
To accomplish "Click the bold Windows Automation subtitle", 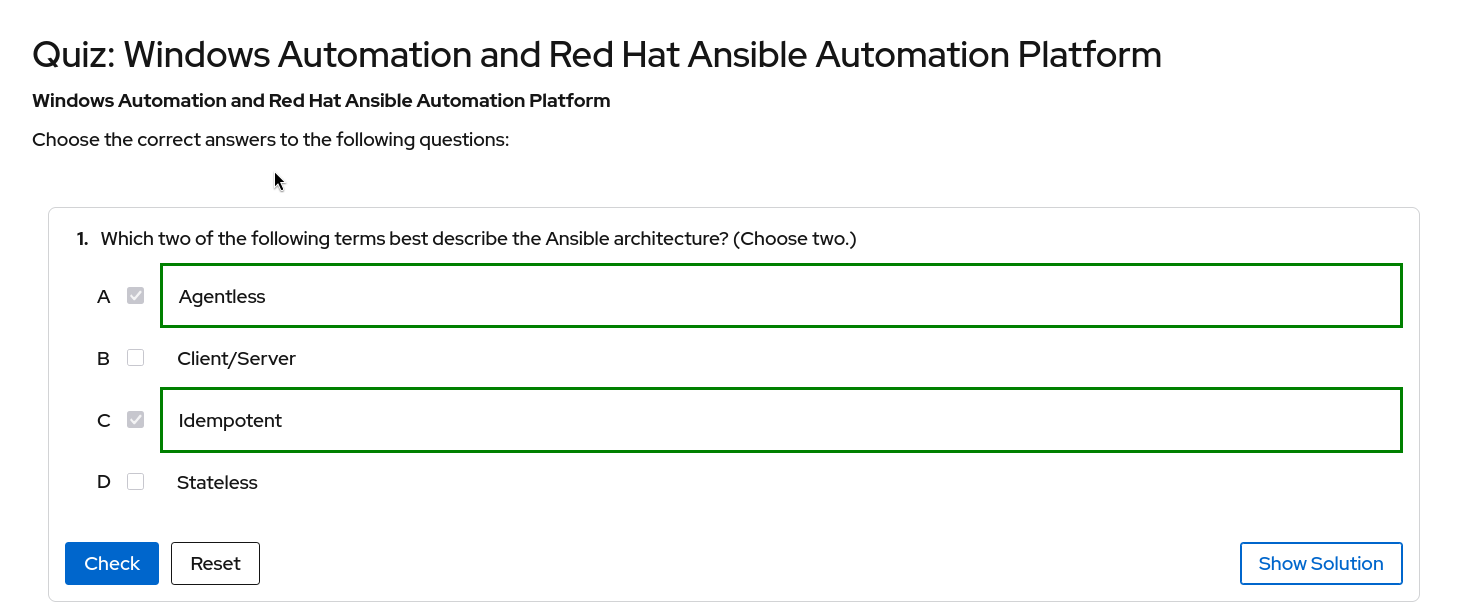I will [x=321, y=100].
